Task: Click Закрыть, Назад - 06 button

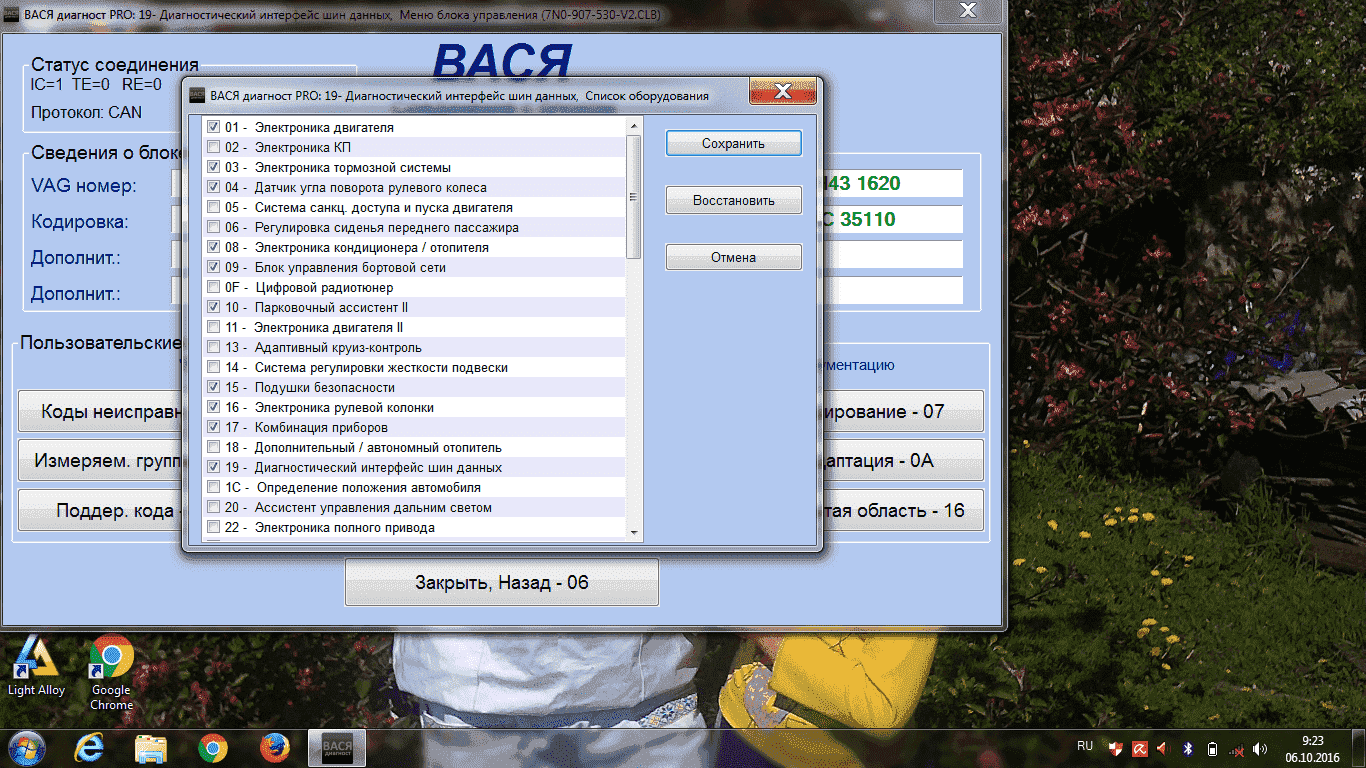Action: point(502,582)
